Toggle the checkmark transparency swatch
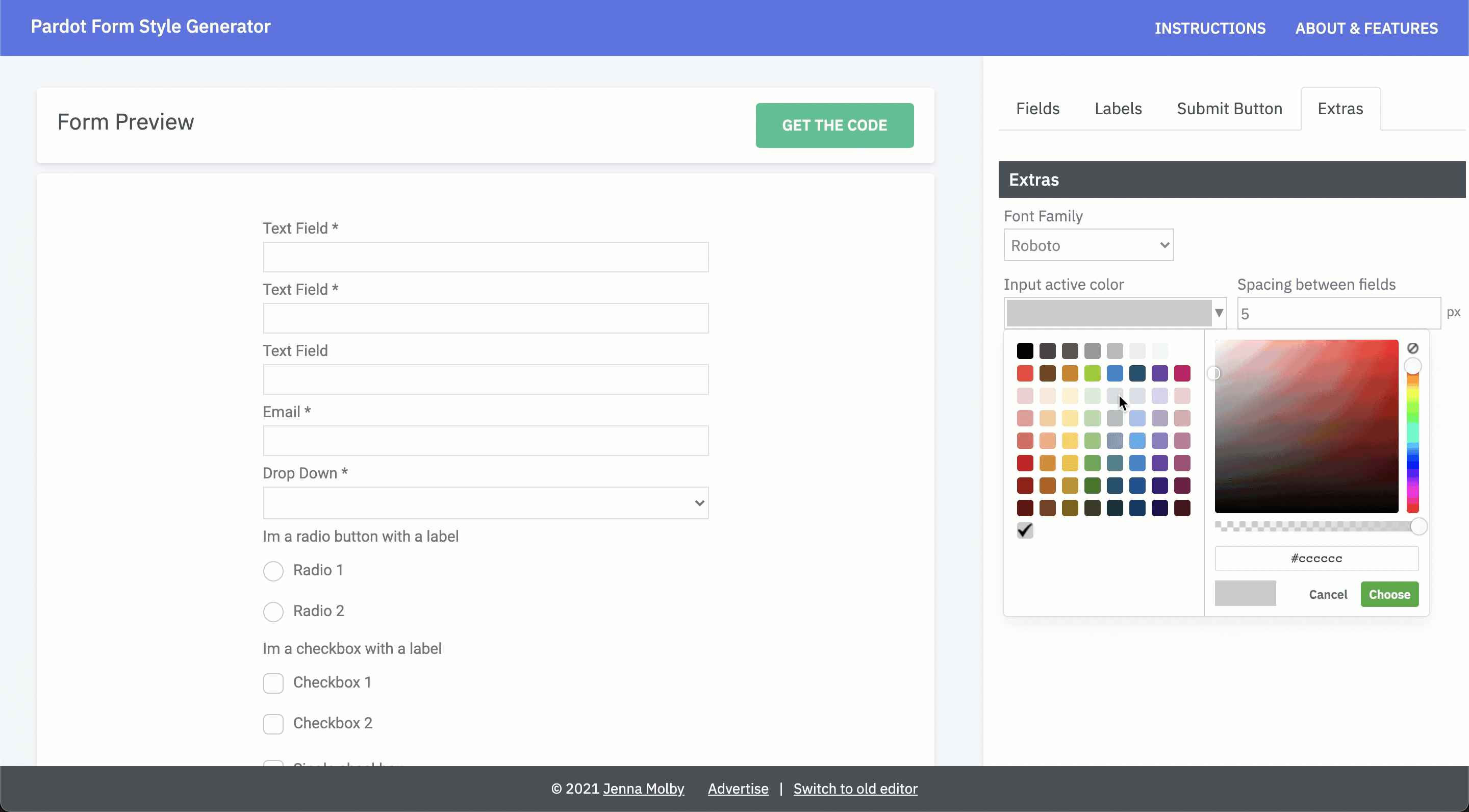The width and height of the screenshot is (1469, 812). [1025, 530]
